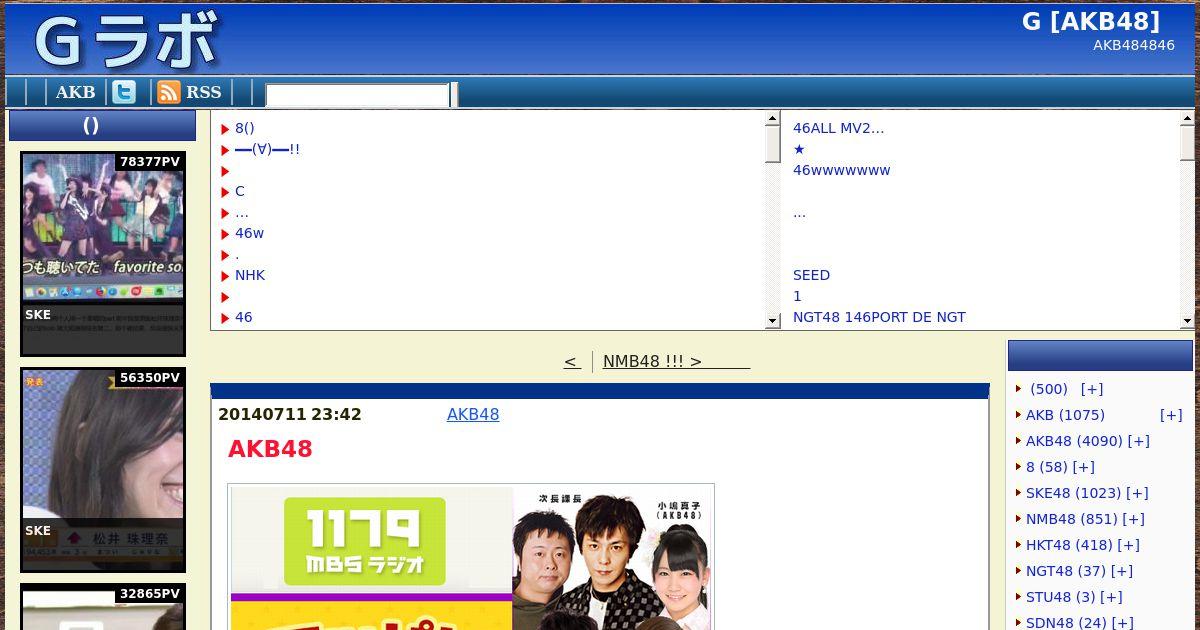The image size is (1200, 630).
Task: Open the SKE48 (1023) category link
Action: click(x=1073, y=493)
